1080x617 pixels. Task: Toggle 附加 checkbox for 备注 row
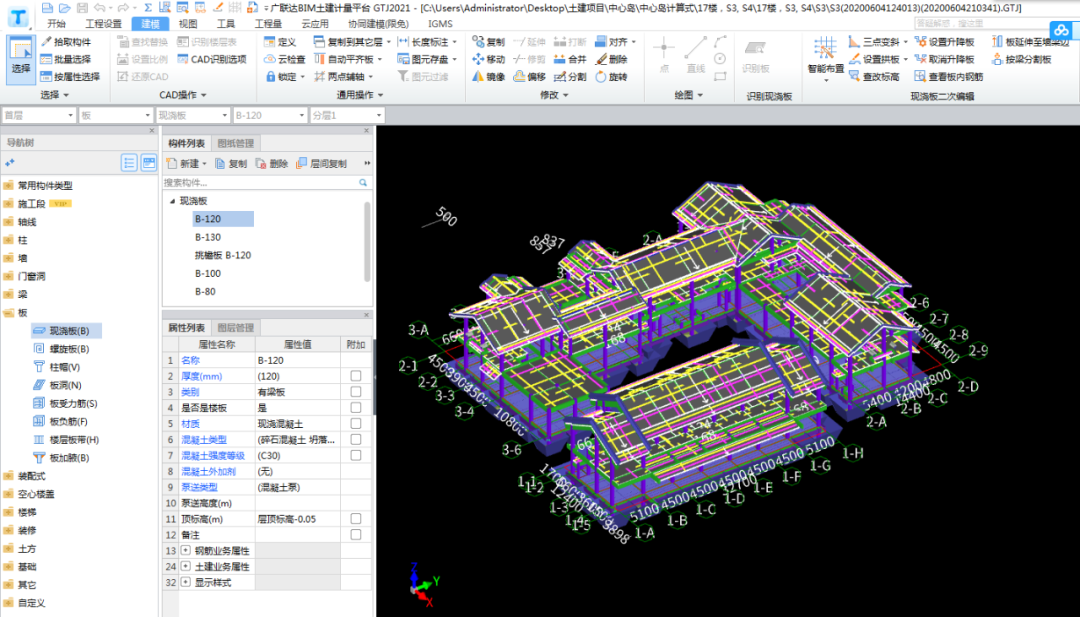pos(355,534)
